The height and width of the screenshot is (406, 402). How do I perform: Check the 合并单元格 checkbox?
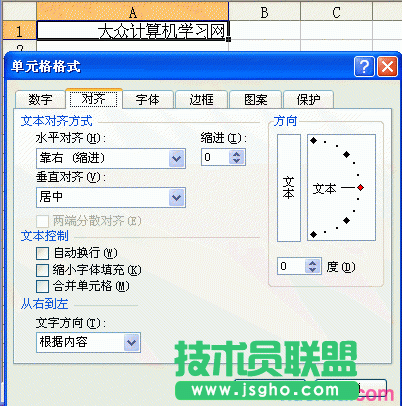42,286
